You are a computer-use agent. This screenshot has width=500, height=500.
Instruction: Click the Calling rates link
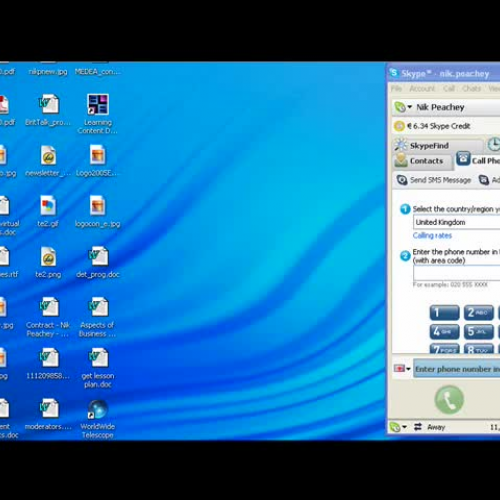[x=432, y=236]
